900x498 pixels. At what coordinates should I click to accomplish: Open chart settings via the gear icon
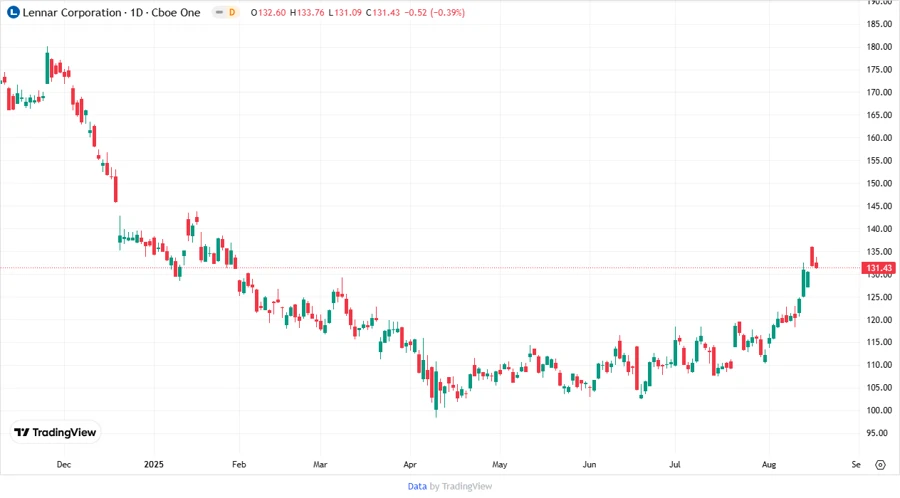(x=880, y=465)
